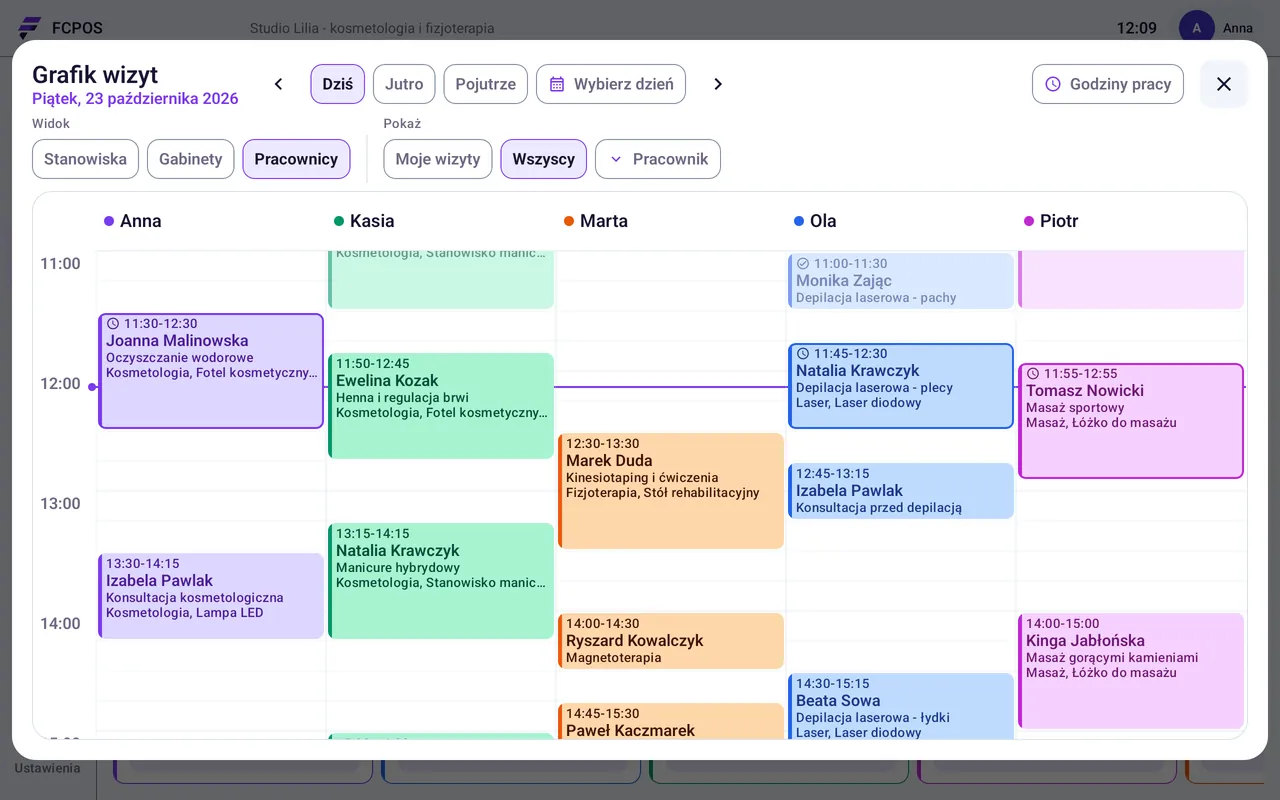Open Marek Duda's kinesiotaping appointment
Screen dimensions: 1280x800
(x=671, y=491)
